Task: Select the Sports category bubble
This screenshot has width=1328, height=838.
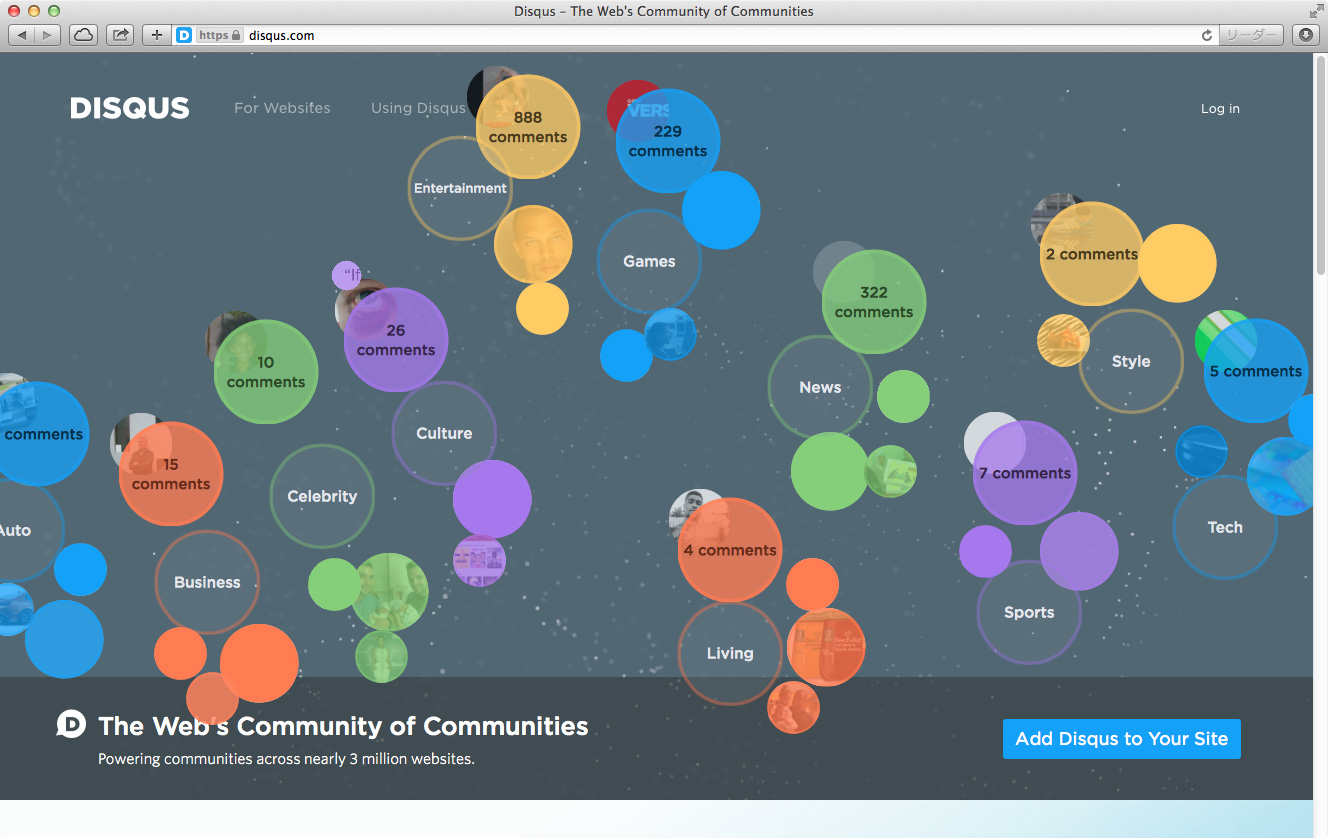Action: pyautogui.click(x=1029, y=612)
